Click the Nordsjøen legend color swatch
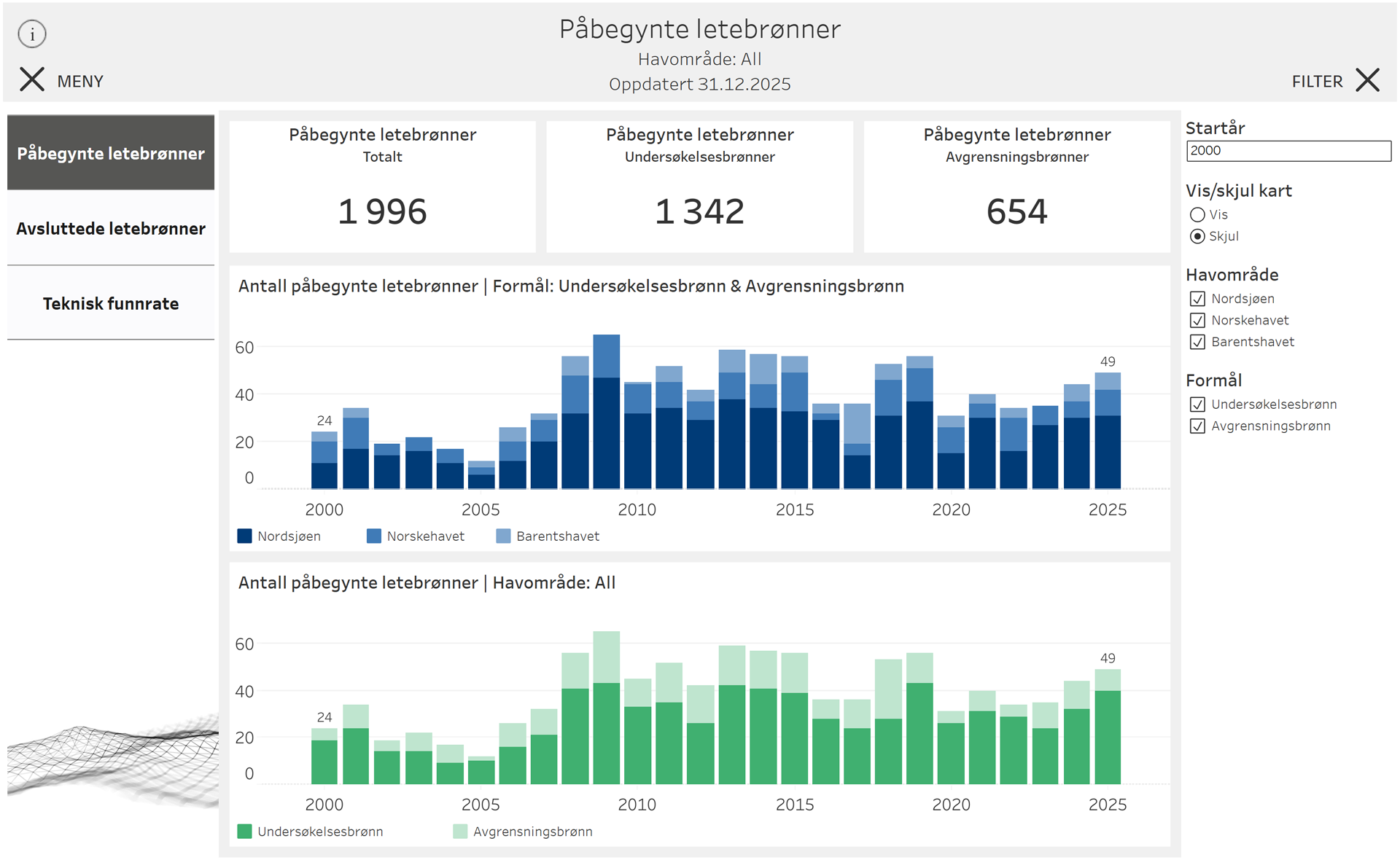 (245, 536)
